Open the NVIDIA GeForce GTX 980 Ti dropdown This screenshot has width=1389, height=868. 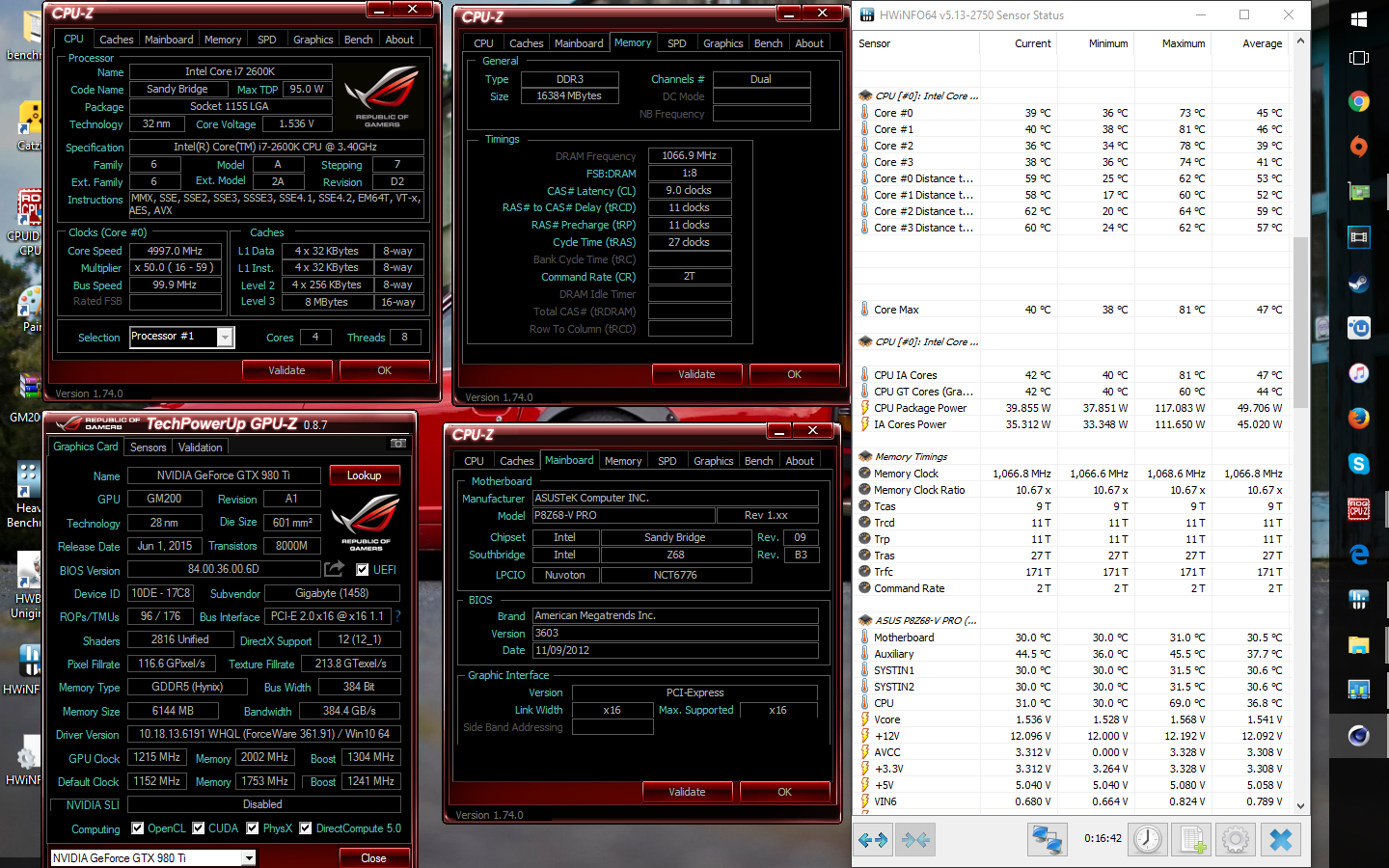(249, 858)
